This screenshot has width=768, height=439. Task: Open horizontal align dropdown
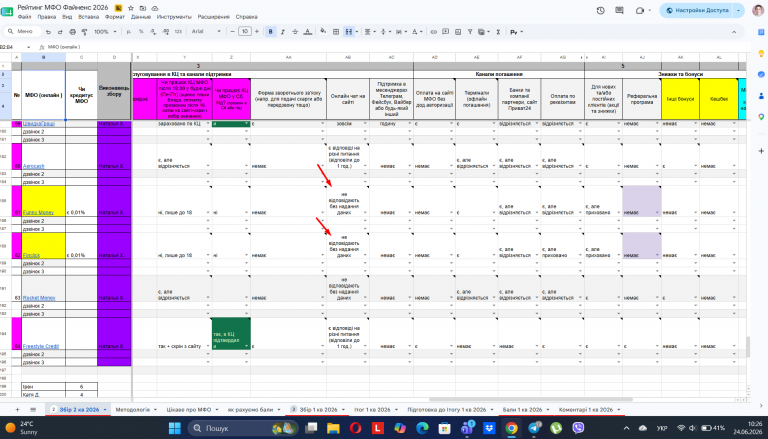(369, 32)
